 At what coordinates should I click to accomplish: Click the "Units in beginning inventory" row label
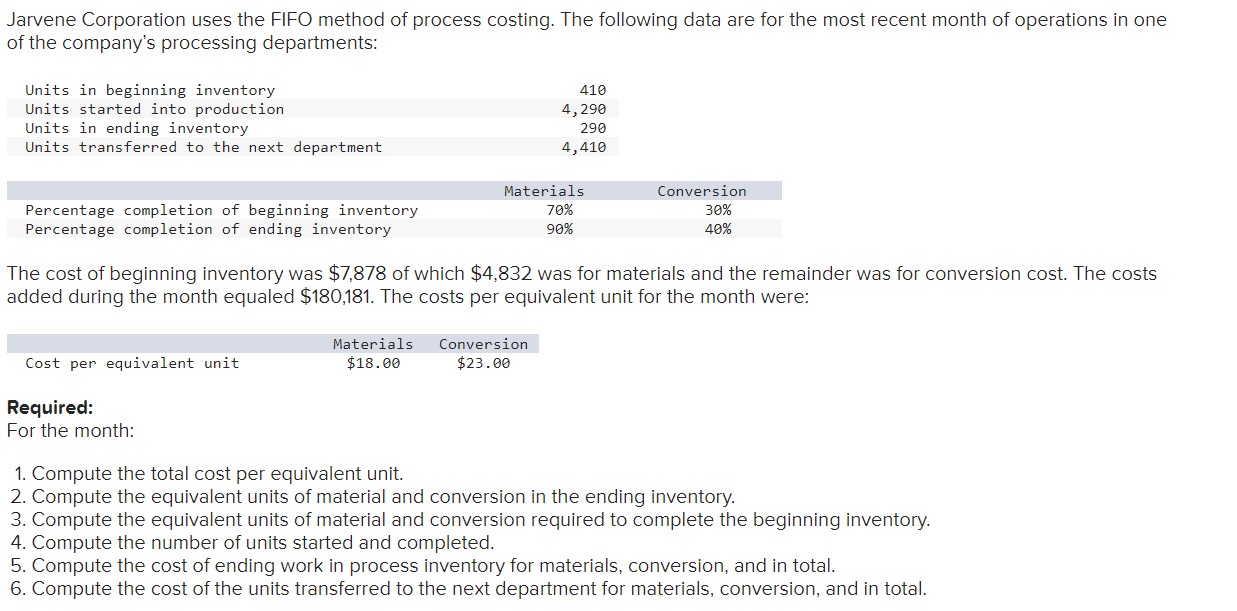150,90
